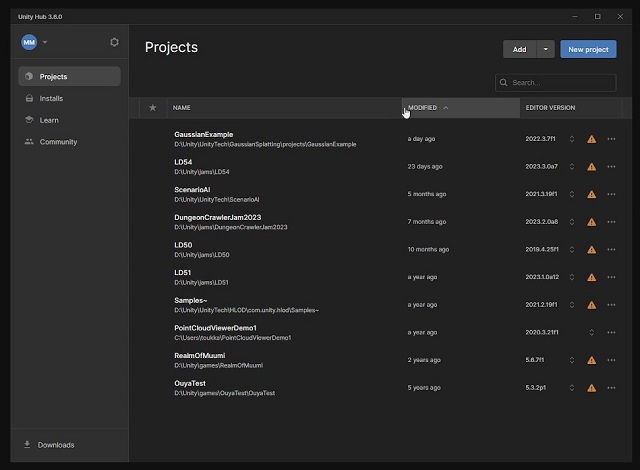Open three-dot menu for OuyaTest project

point(611,388)
